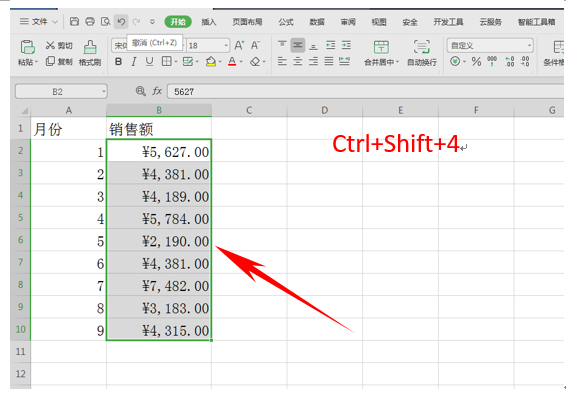Cut selection with the scissors icon
The width and height of the screenshot is (566, 396).
(x=50, y=45)
